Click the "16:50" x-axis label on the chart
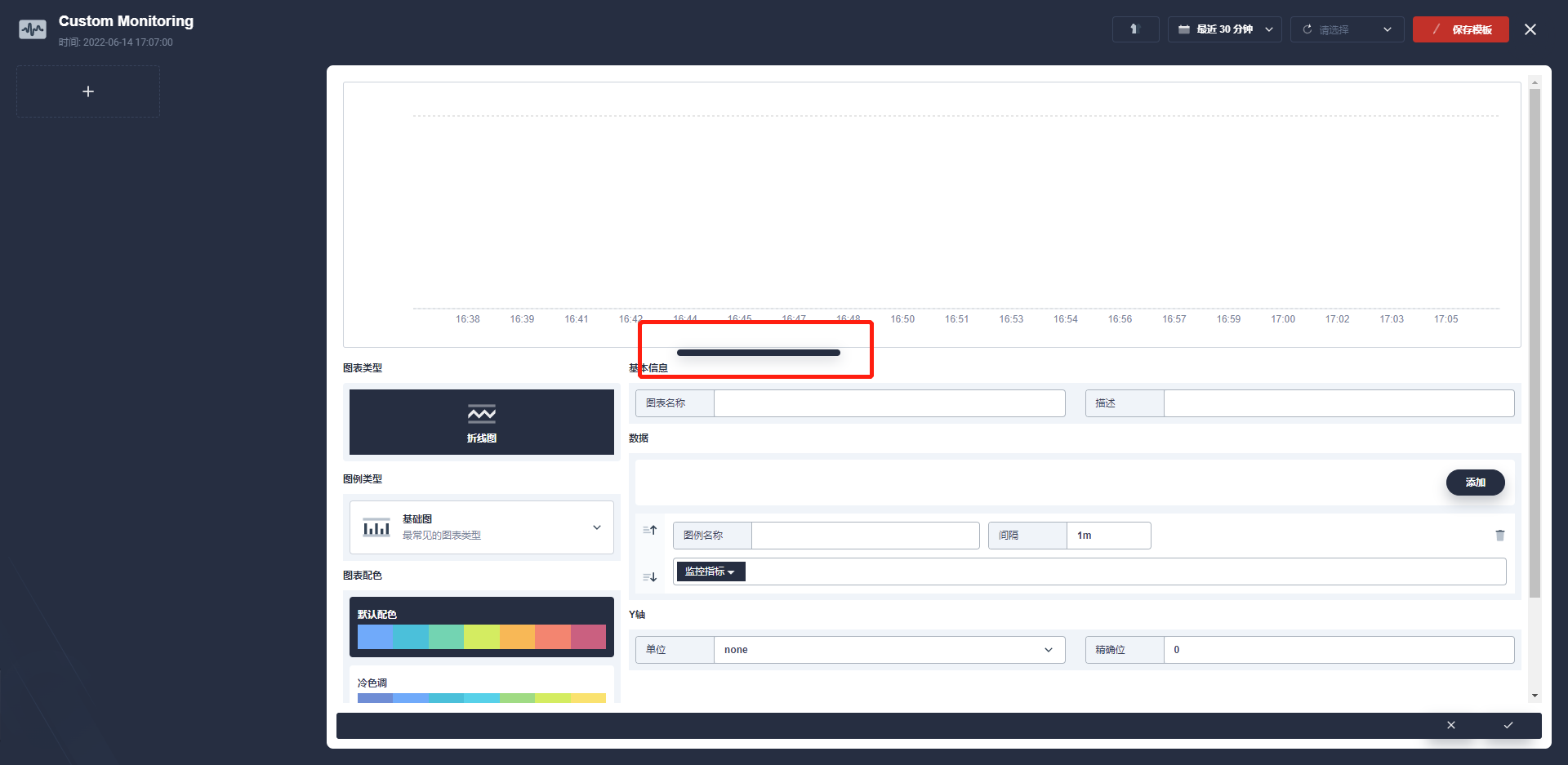Viewport: 1568px width, 765px height. pos(902,319)
